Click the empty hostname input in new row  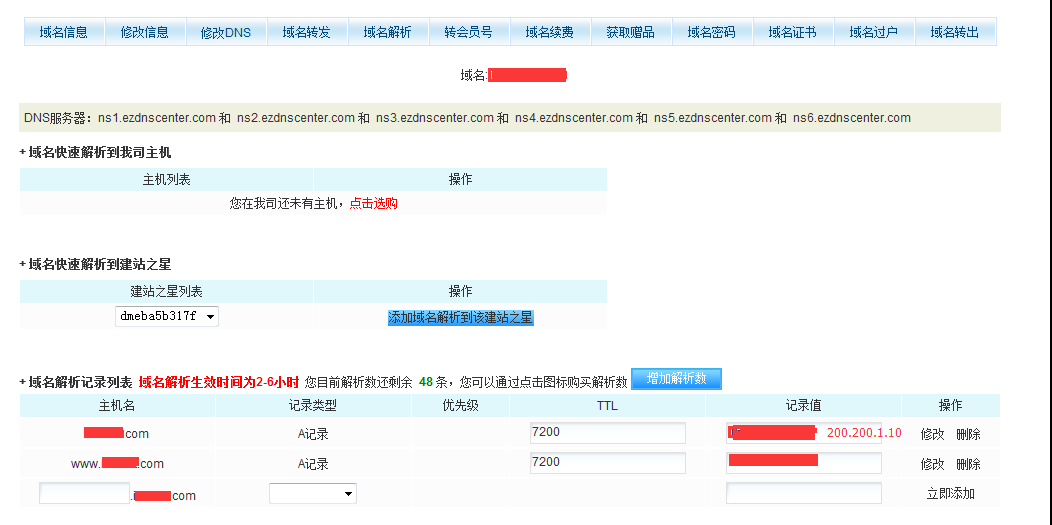pos(85,494)
